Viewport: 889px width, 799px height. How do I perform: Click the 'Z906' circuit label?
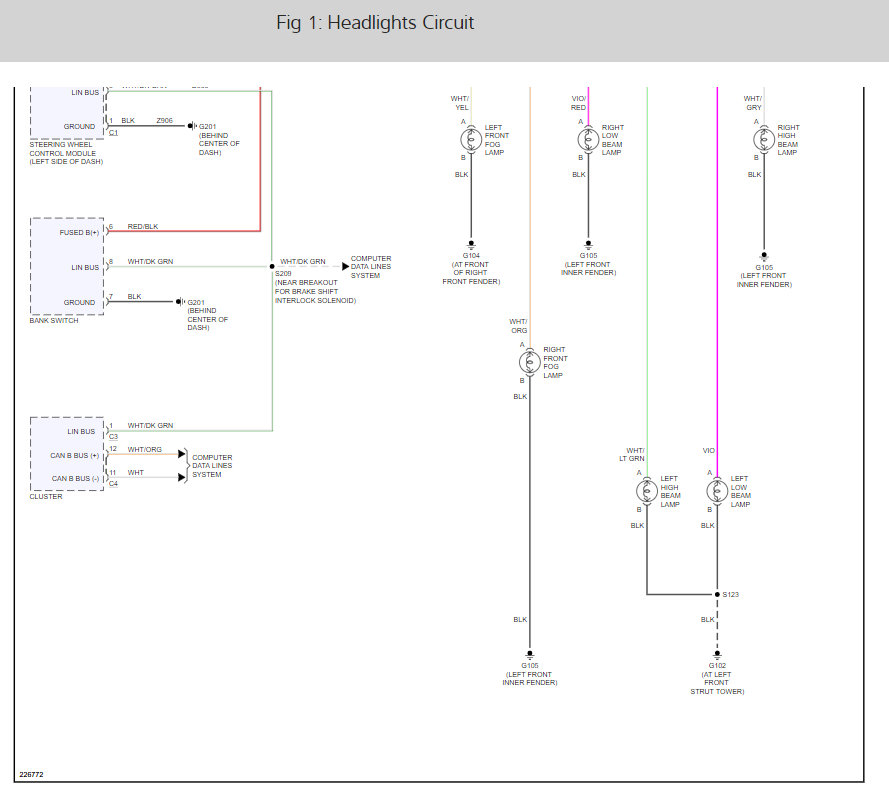tap(164, 121)
